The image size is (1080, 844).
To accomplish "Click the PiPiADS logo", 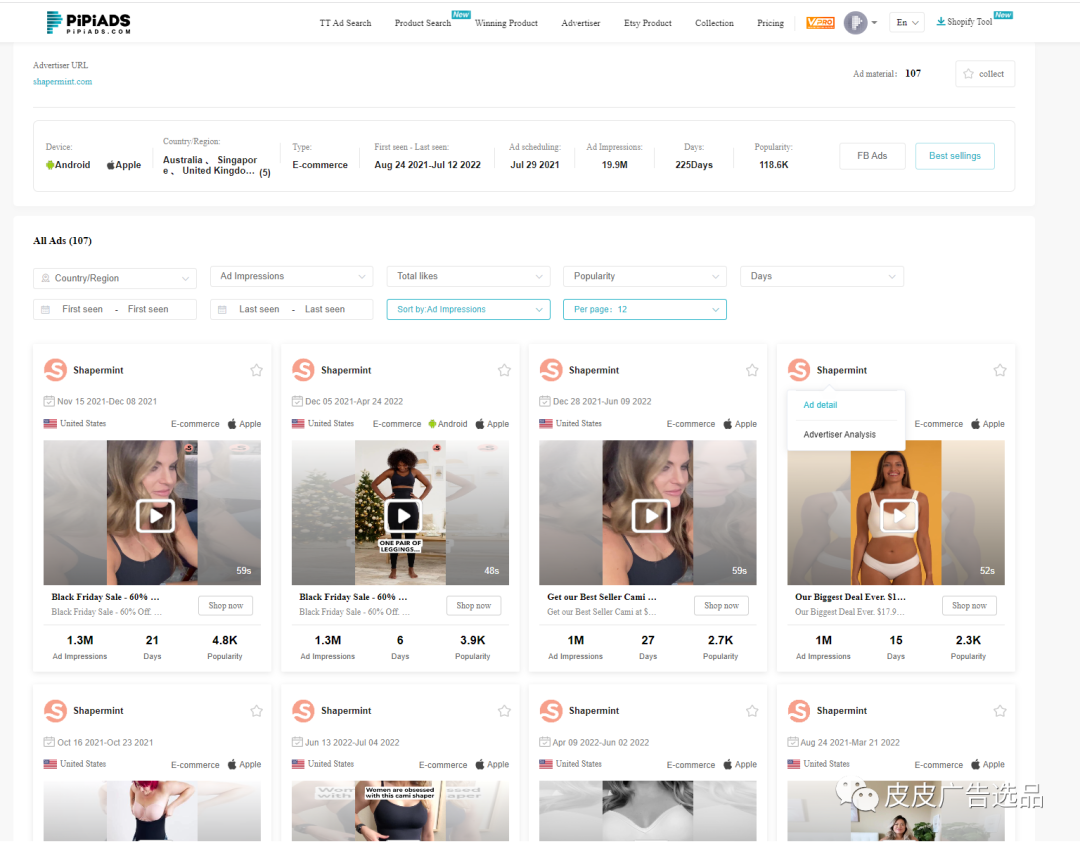I will [89, 23].
